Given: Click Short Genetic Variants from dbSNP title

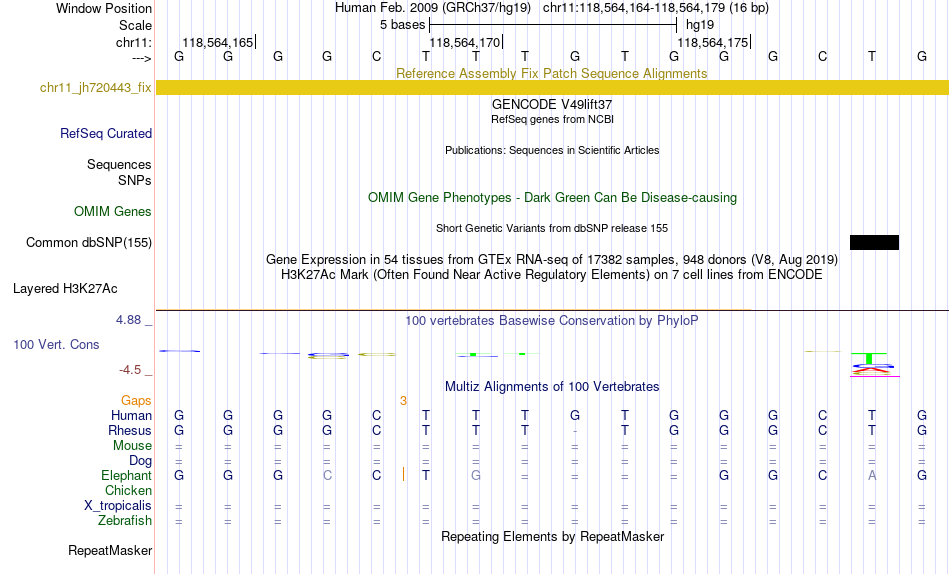Looking at the screenshot, I should pos(552,229).
